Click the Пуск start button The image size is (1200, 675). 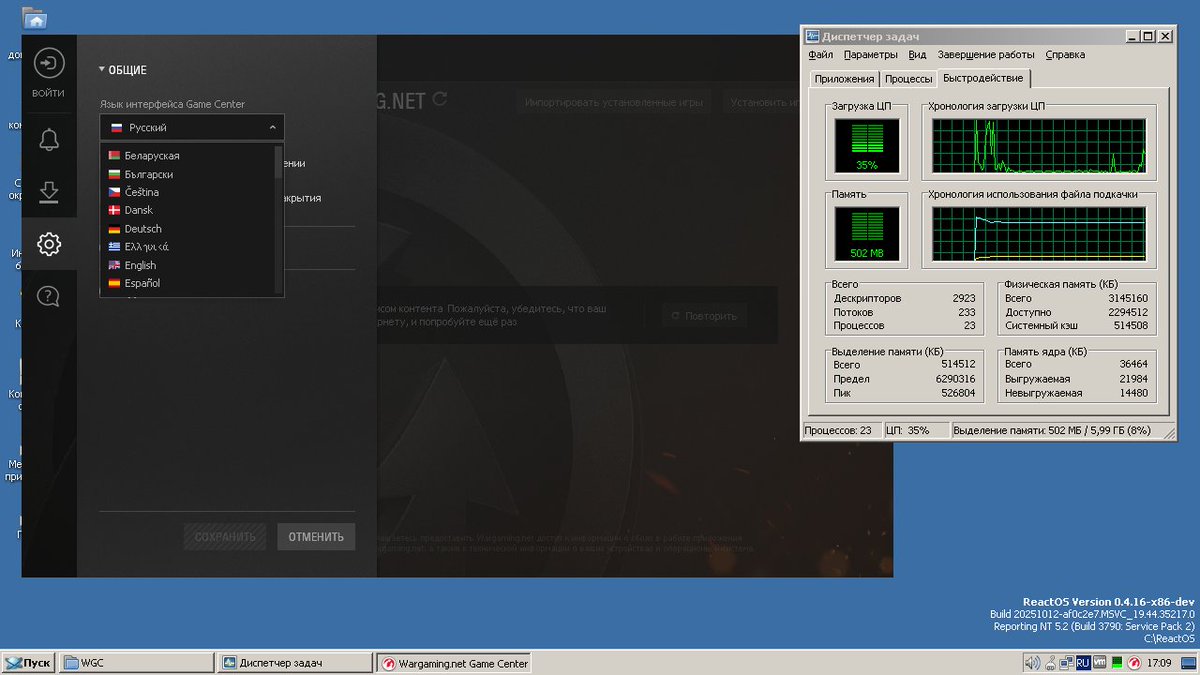click(28, 662)
